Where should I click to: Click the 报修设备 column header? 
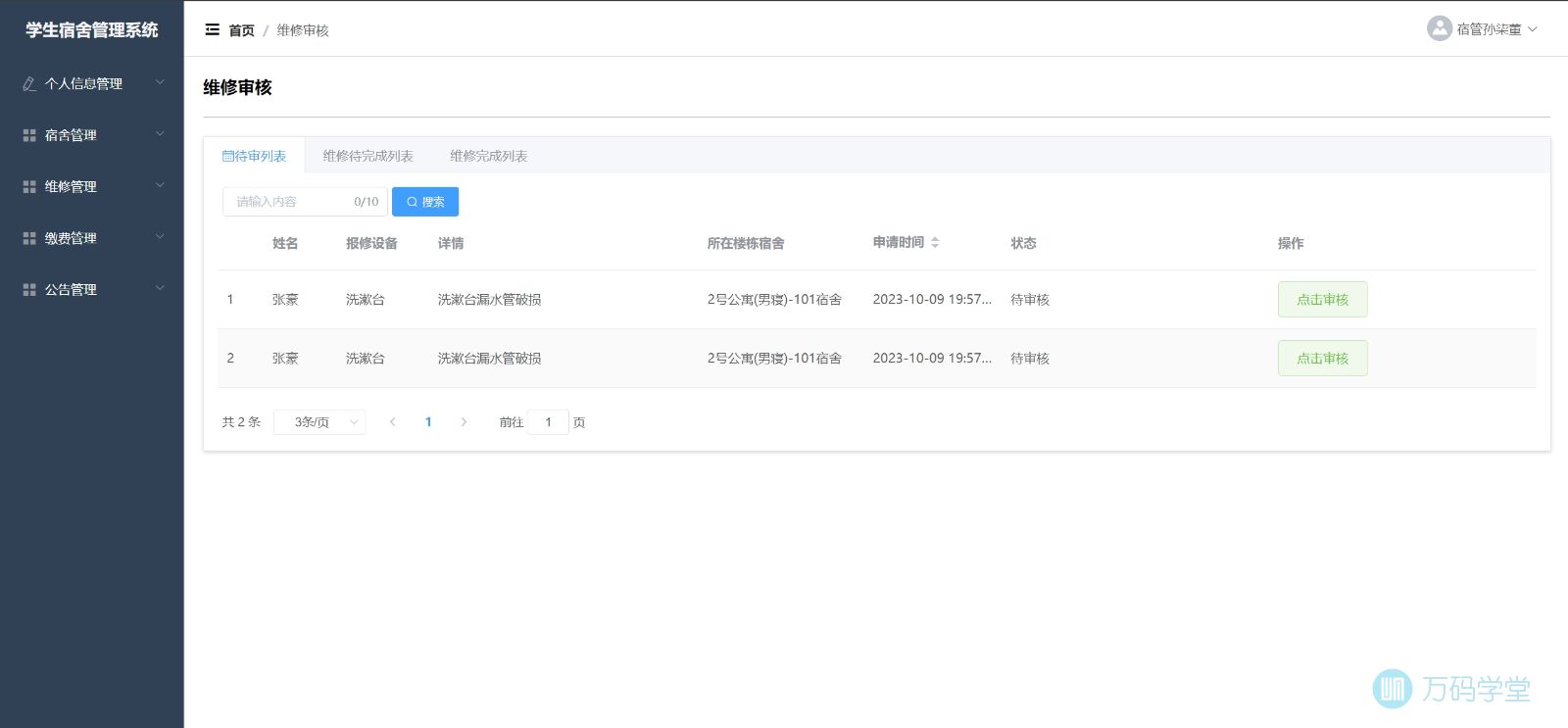371,243
